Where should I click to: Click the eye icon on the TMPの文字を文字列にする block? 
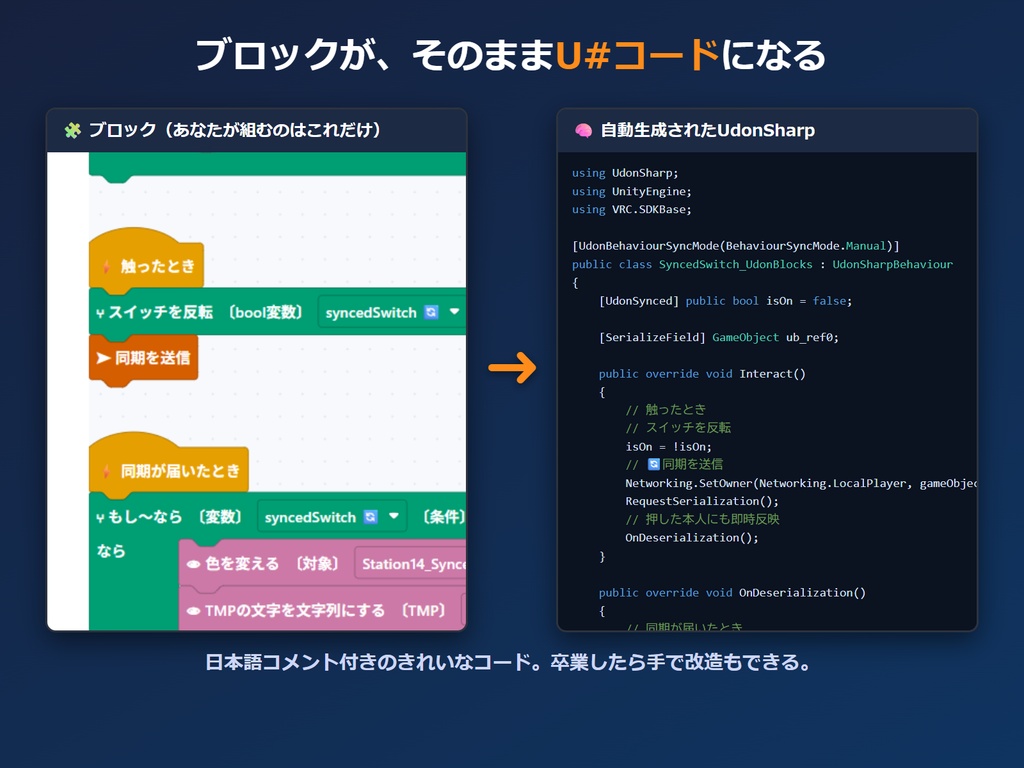tap(193, 611)
